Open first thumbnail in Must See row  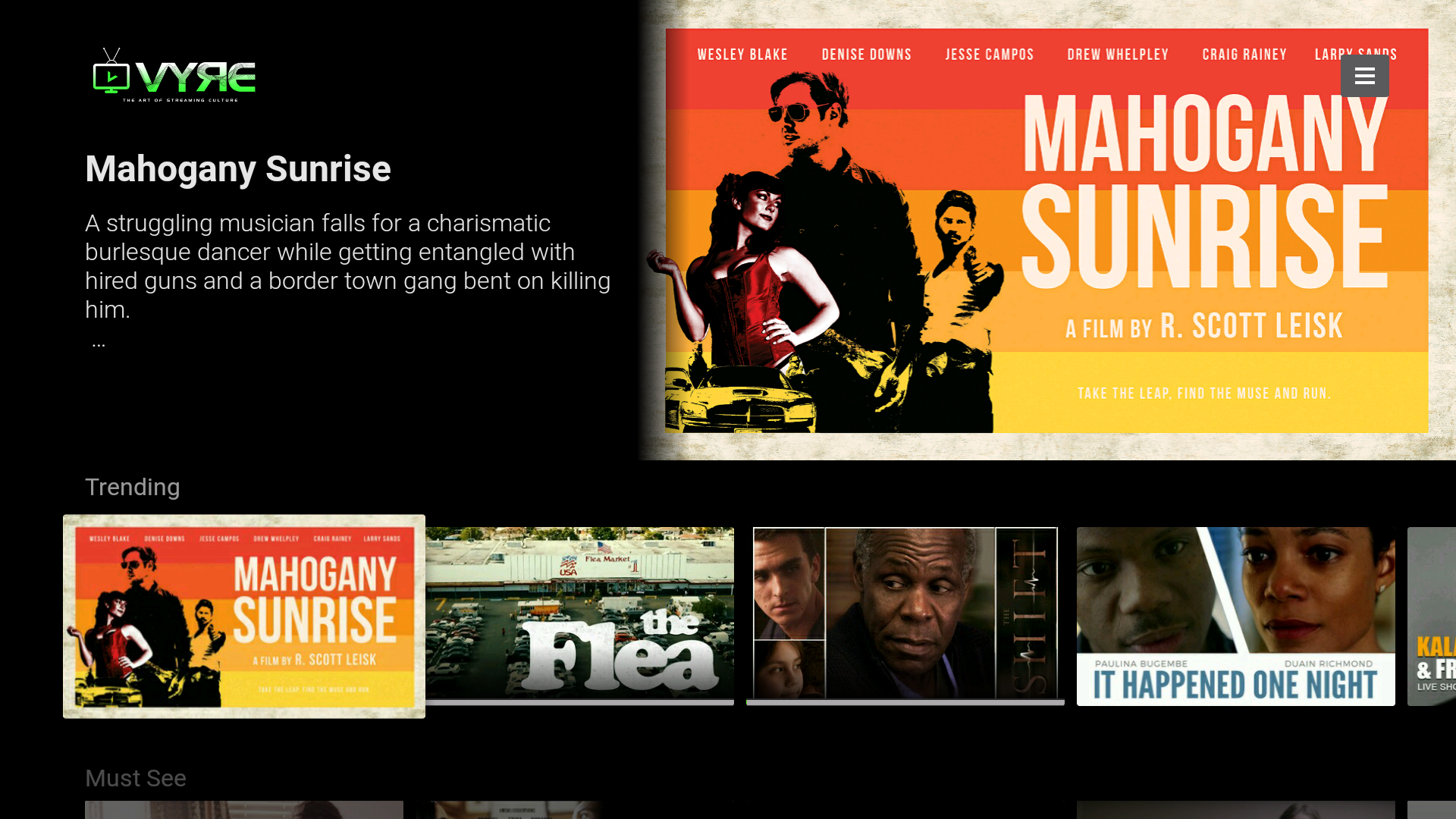pos(243,810)
